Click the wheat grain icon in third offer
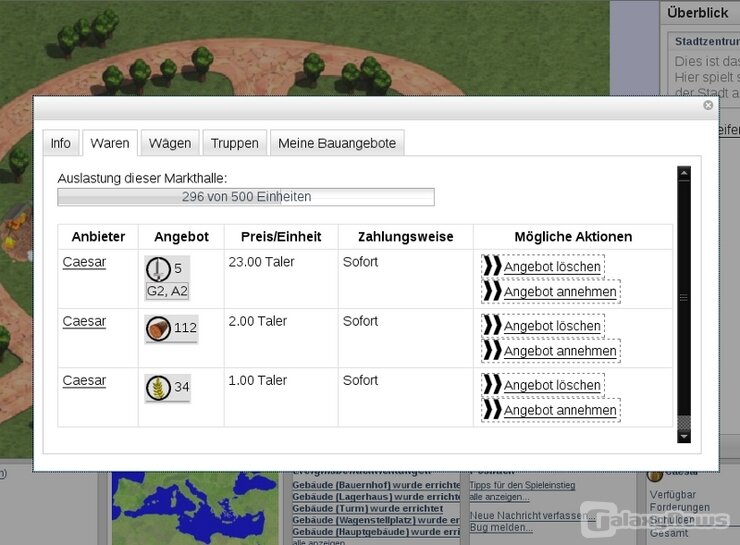This screenshot has height=545, width=740. [x=158, y=387]
